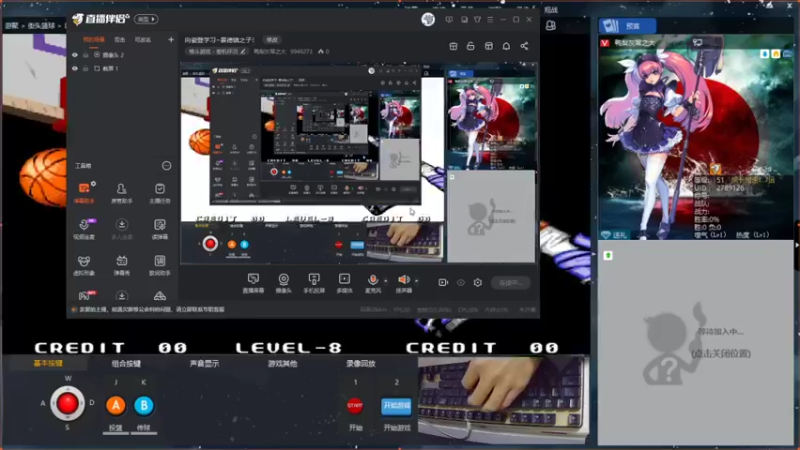Click the empty player seat reading 等待加入中
This screenshot has height=450, width=800.
click(x=696, y=343)
